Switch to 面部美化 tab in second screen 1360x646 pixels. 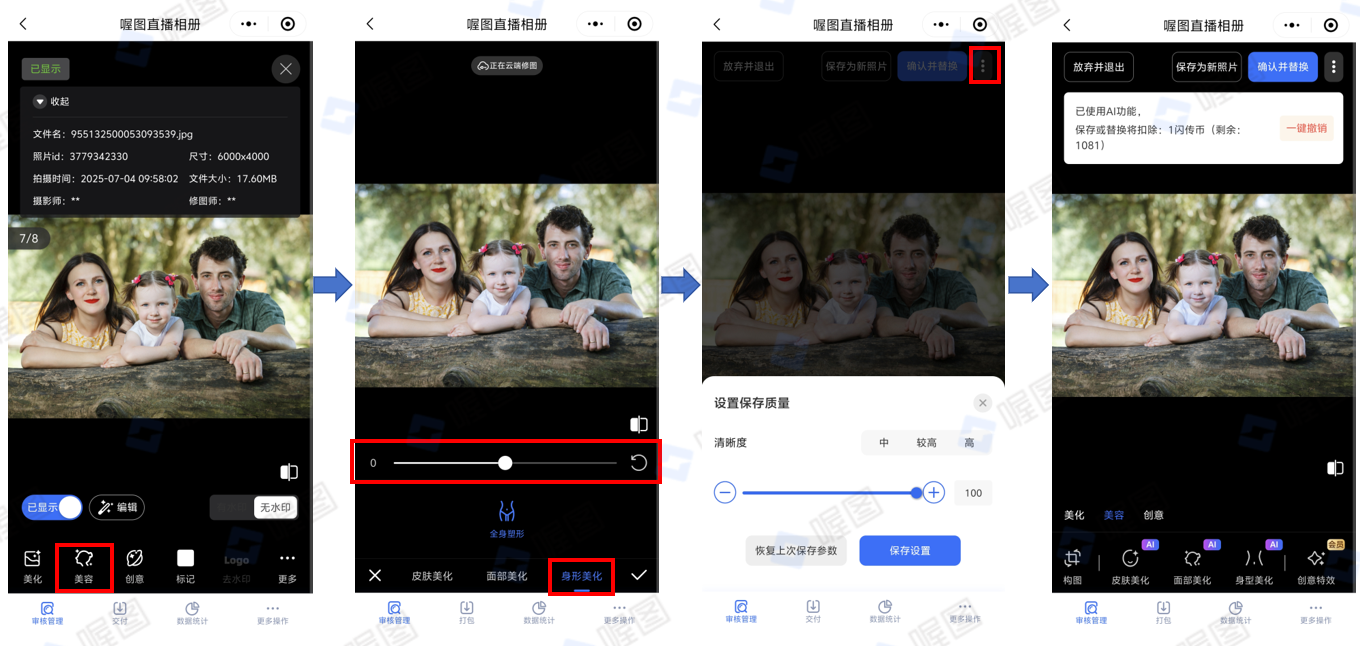point(507,576)
